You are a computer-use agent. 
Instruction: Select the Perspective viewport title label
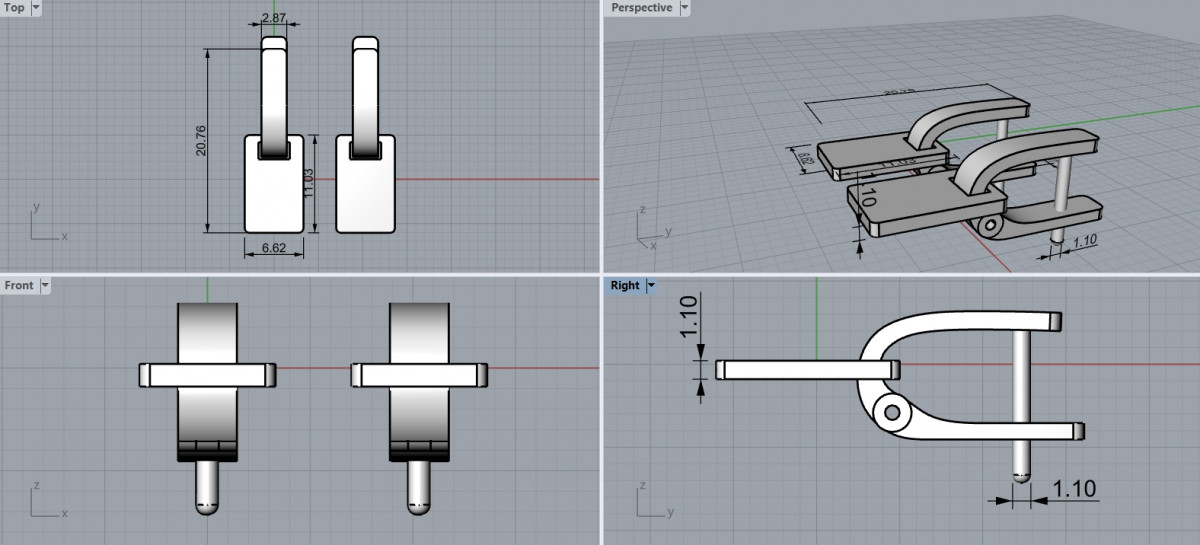tap(641, 8)
